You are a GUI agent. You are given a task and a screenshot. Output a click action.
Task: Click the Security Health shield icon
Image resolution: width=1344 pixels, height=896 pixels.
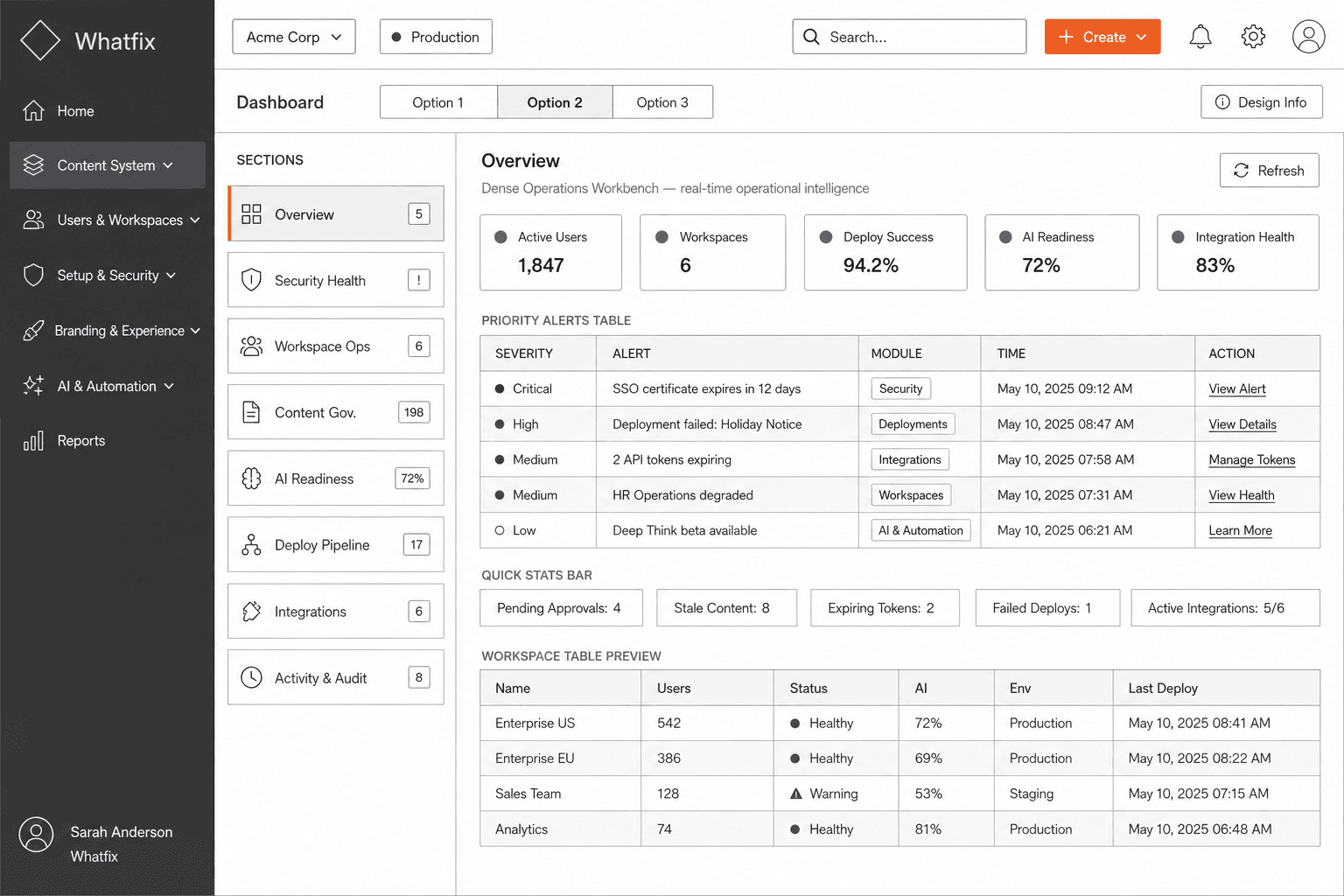251,280
